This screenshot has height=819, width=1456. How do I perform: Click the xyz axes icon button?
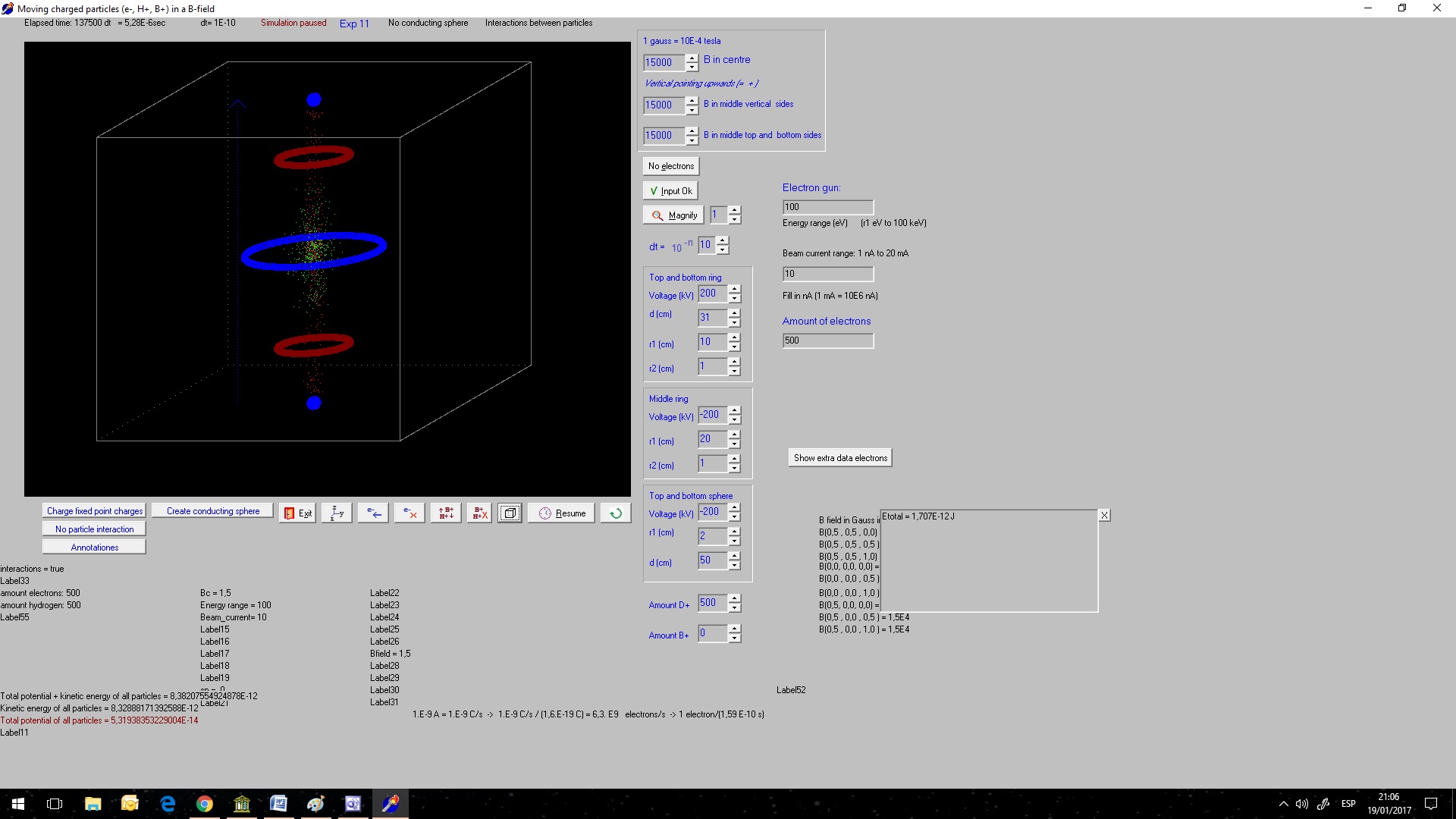click(x=337, y=513)
